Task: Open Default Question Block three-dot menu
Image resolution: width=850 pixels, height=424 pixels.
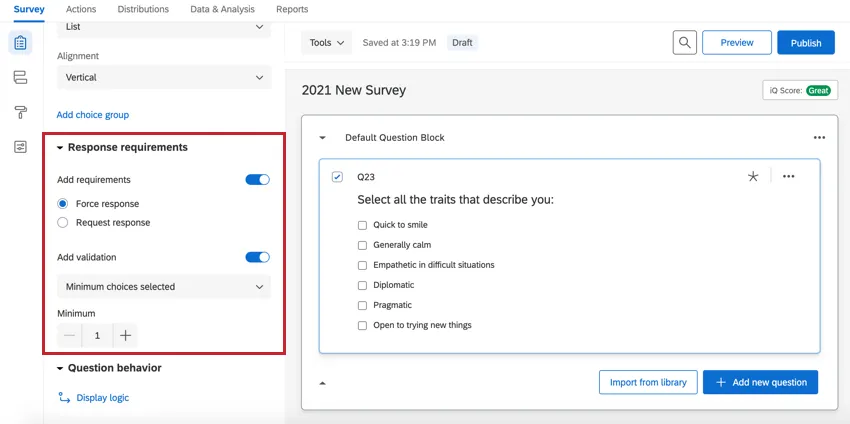Action: pos(819,138)
